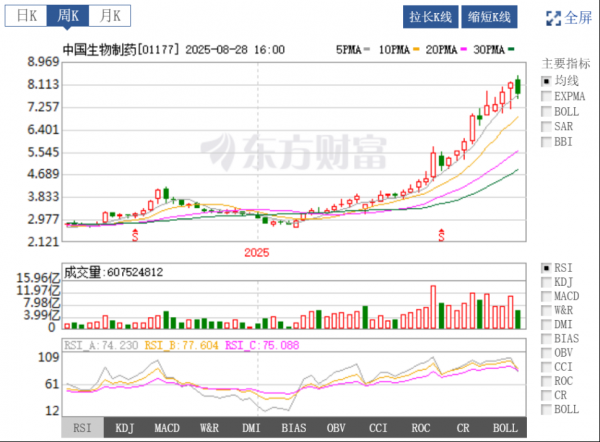Select KDJ in the side indicator list
This screenshot has width=600, height=442.
tap(546, 282)
